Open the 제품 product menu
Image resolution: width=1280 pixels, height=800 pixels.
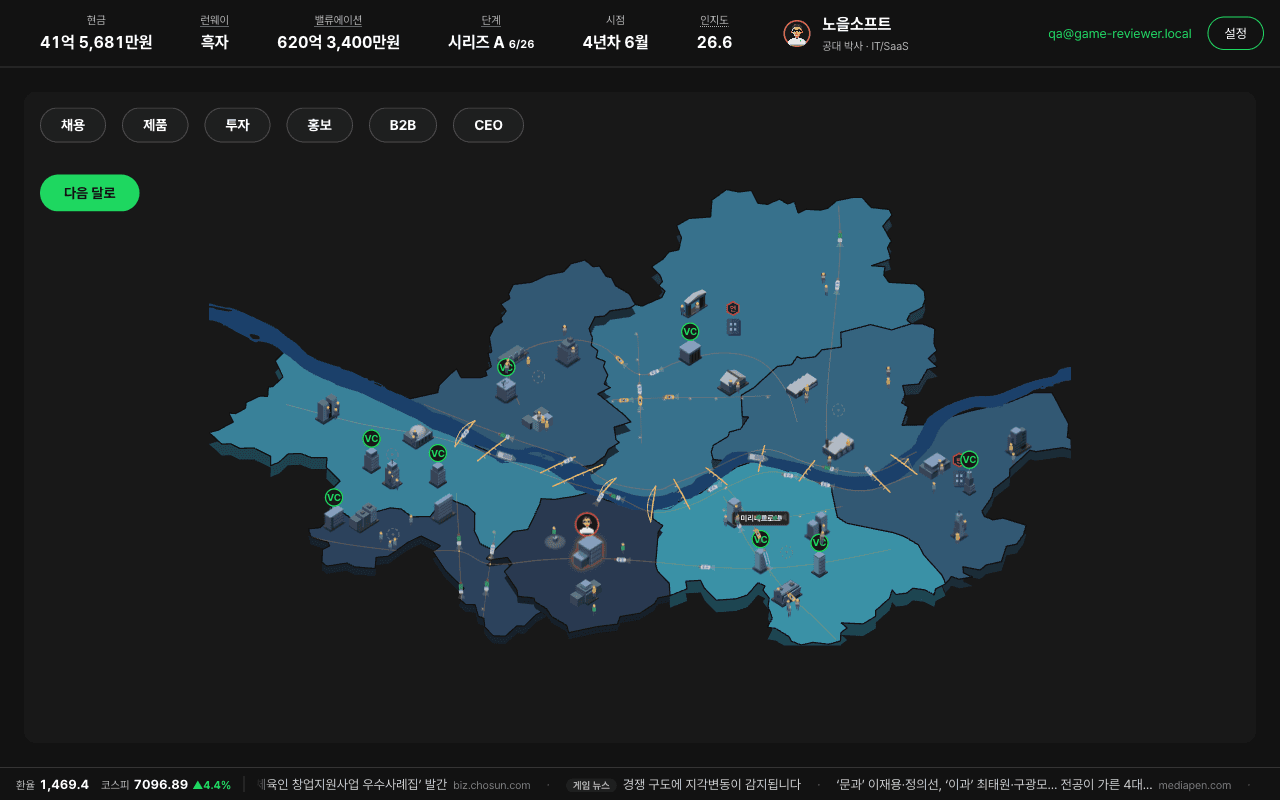click(x=155, y=125)
